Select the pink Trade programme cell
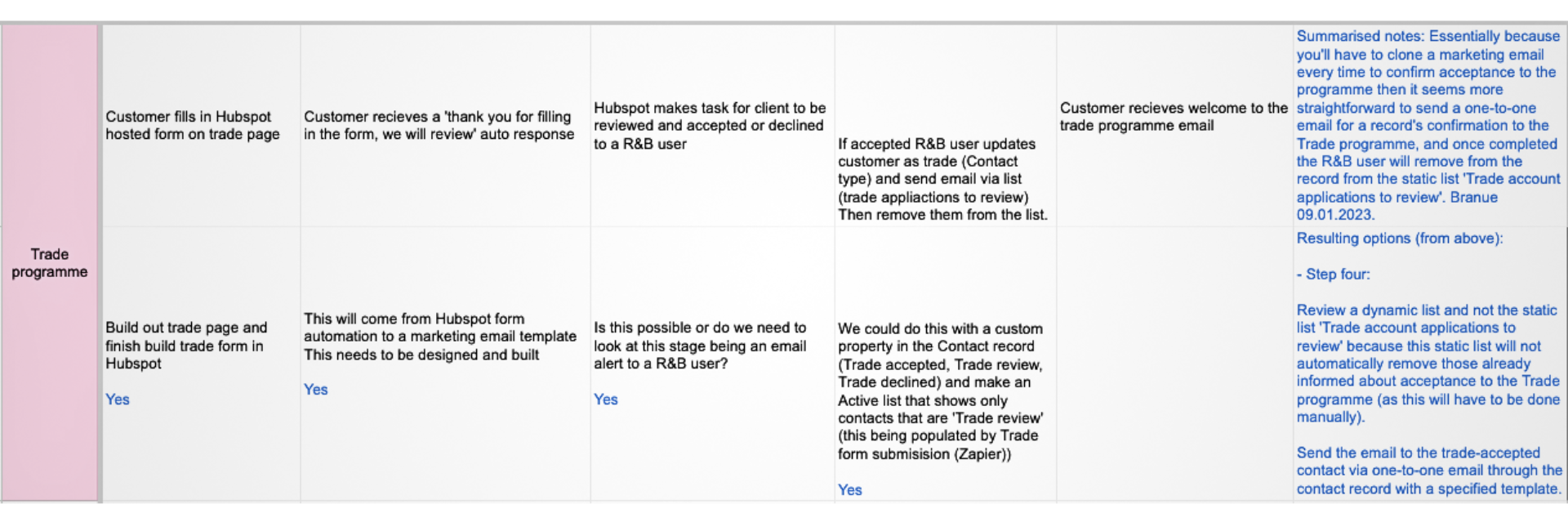The image size is (1568, 531). click(49, 263)
